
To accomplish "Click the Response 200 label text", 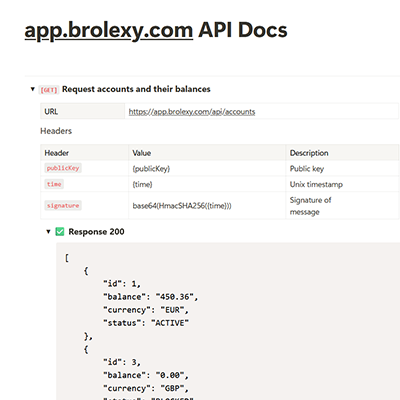I will click(x=96, y=232).
